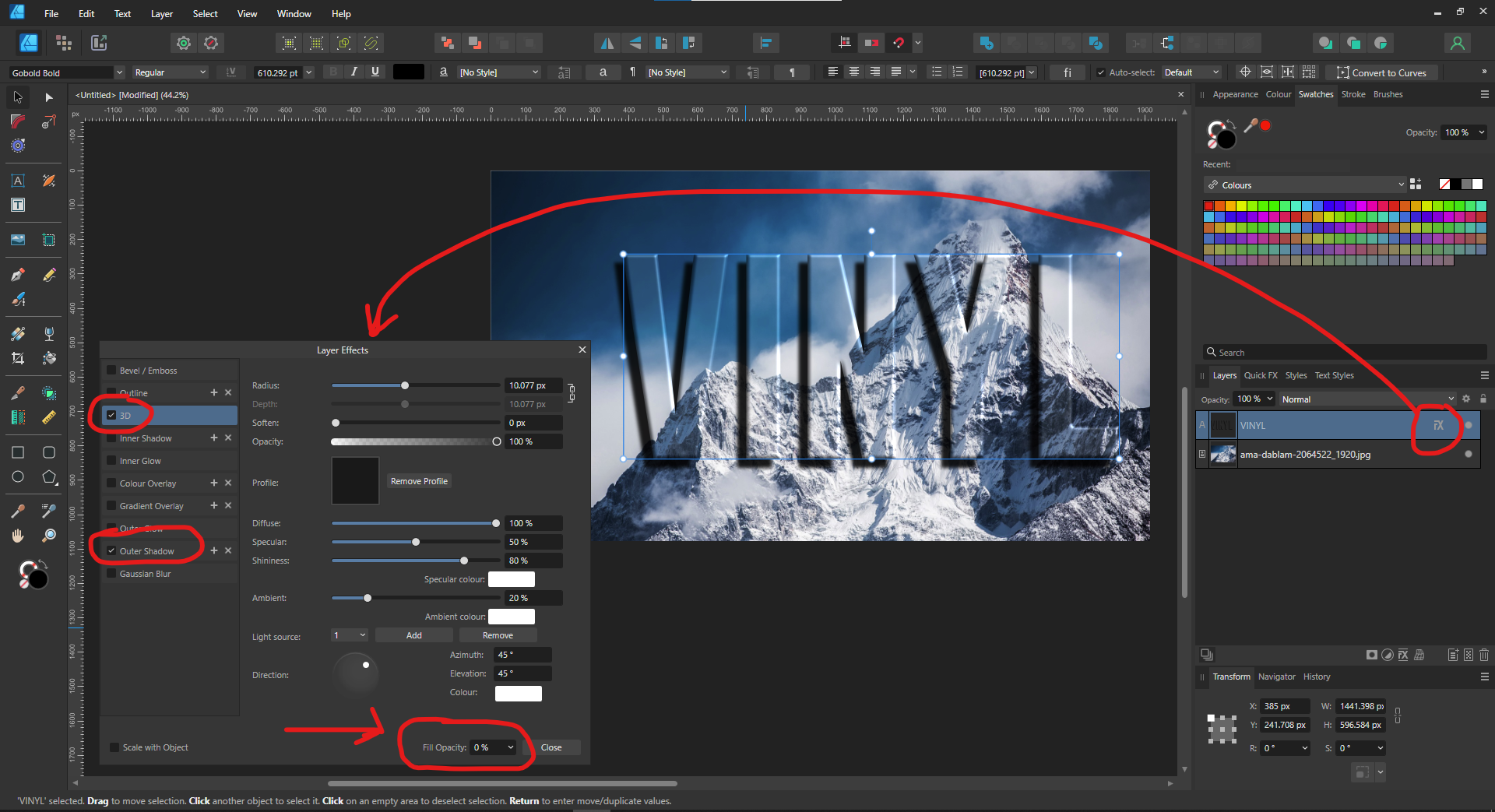Click the Underline formatting button
This screenshot has height=812, width=1495.
pos(375,72)
